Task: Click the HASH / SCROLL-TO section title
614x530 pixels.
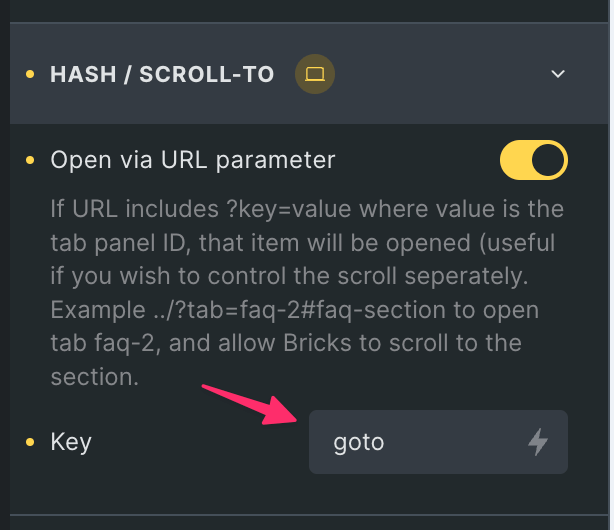Action: pyautogui.click(x=162, y=74)
